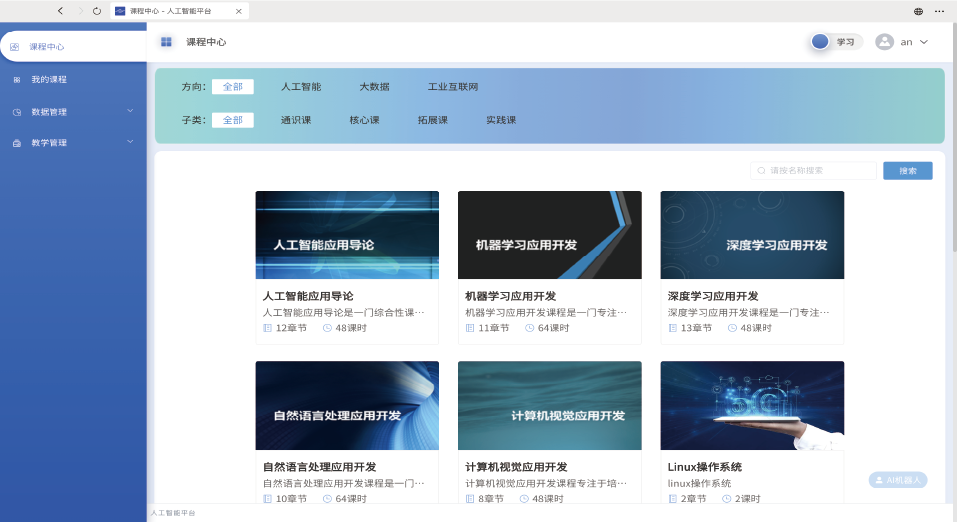Click the browser reload icon
Screen dimensions: 957x522
[x=97, y=11]
